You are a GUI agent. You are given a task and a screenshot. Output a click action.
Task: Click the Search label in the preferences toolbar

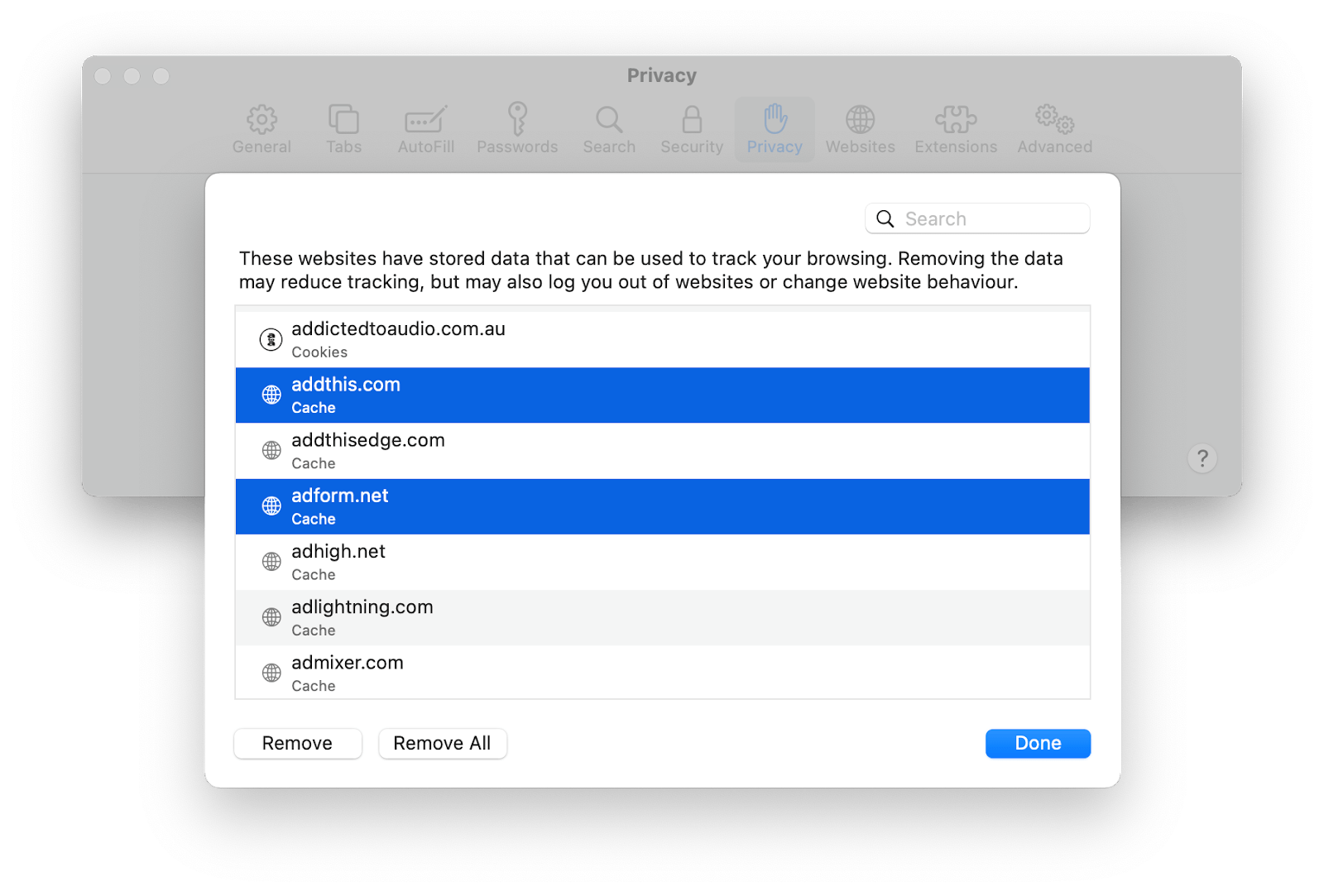[609, 146]
